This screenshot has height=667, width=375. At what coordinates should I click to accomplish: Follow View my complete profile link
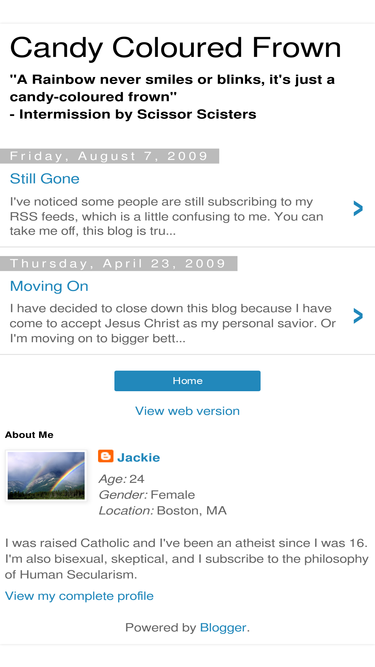(79, 596)
